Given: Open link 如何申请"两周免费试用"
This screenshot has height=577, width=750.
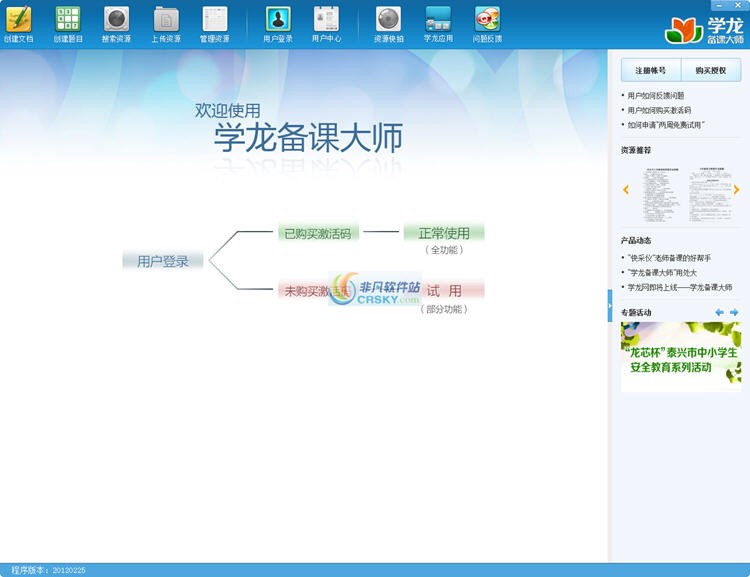Looking at the screenshot, I should 666,125.
